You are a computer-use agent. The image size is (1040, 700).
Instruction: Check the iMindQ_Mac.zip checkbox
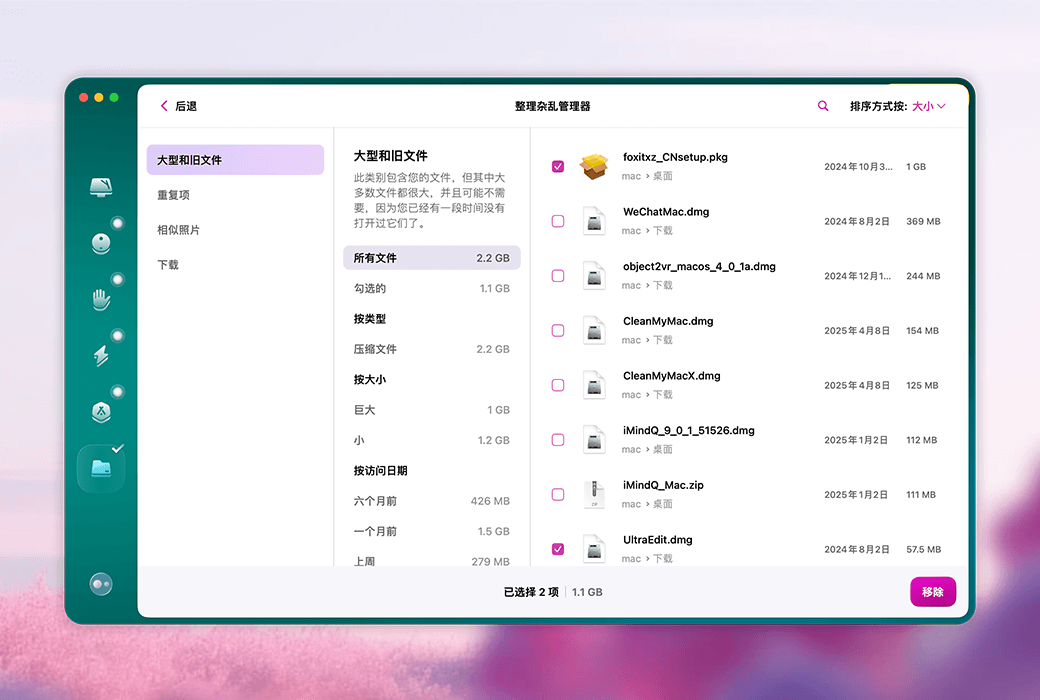tap(558, 494)
